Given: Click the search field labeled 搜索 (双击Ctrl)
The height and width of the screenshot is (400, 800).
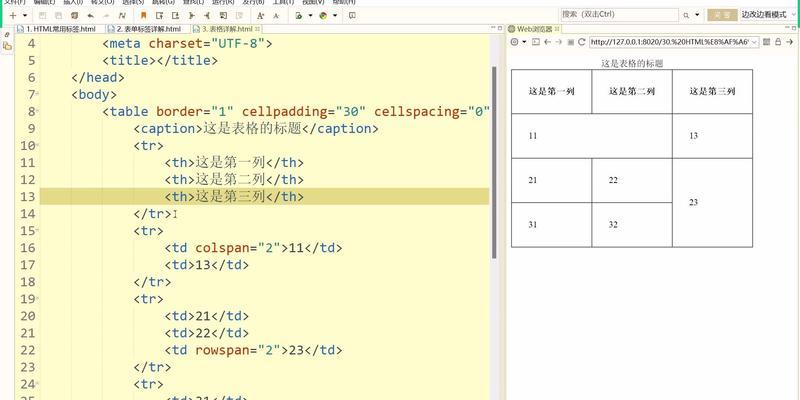Looking at the screenshot, I should (x=619, y=15).
